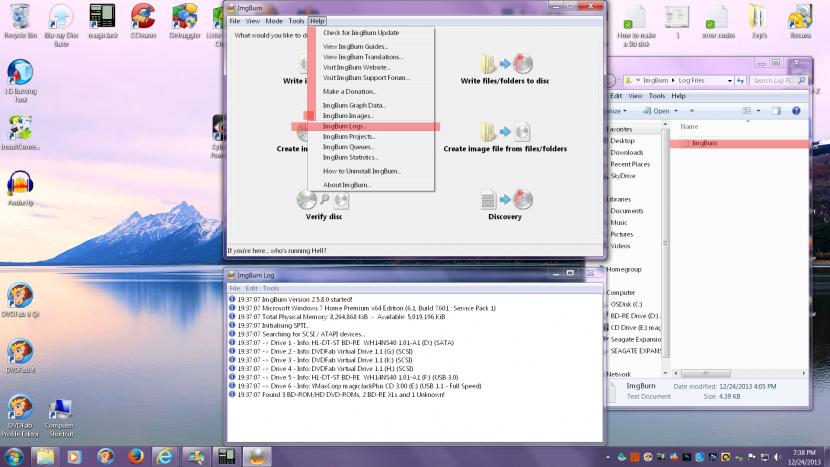Image resolution: width=830 pixels, height=467 pixels.
Task: Click the volume icon in system tray
Action: [777, 457]
